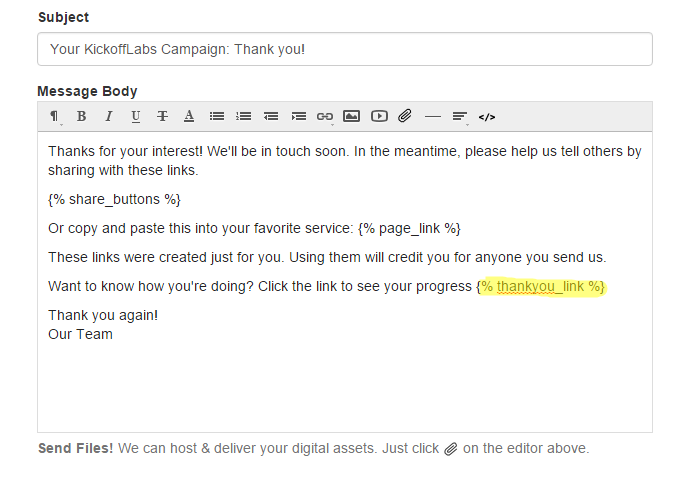The image size is (698, 498).
Task: Click the blank area of message editor
Action: [x=345, y=387]
